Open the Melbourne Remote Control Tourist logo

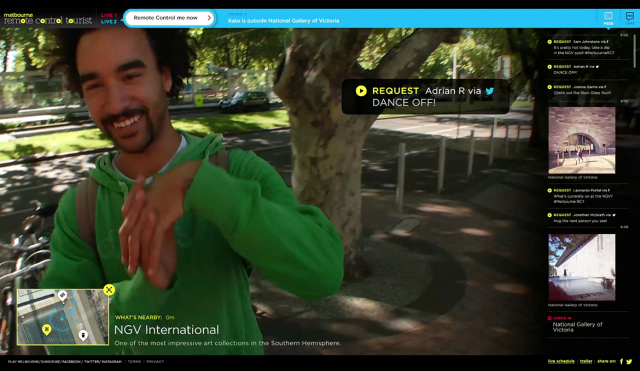[x=48, y=19]
